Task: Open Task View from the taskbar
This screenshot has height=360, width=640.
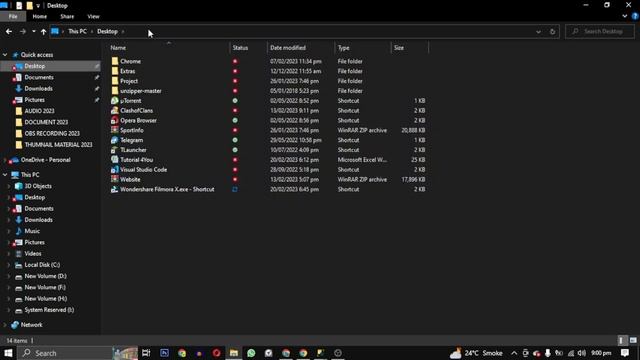Action: click(x=146, y=353)
